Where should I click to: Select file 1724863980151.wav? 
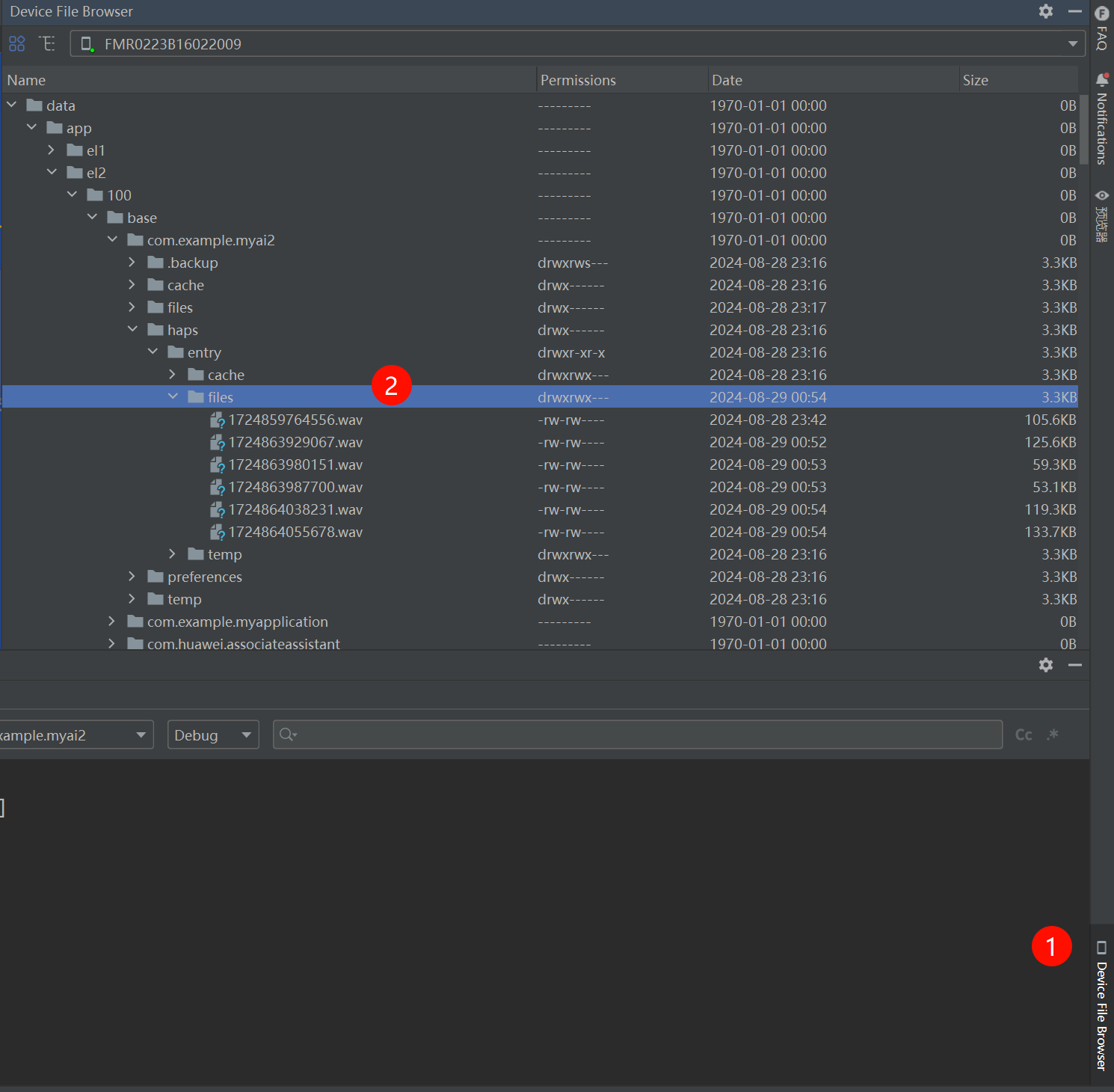pyautogui.click(x=295, y=464)
